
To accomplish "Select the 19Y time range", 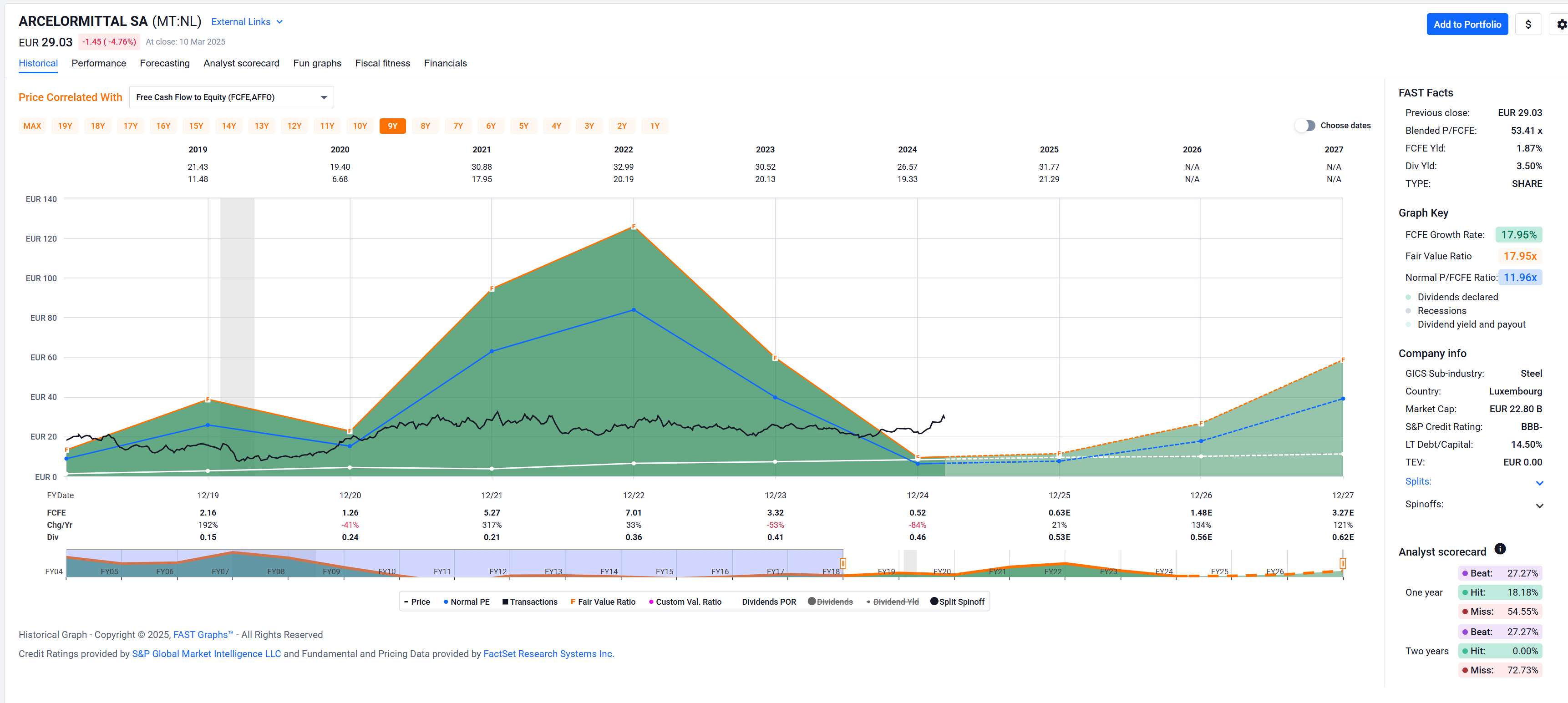I will coord(65,126).
